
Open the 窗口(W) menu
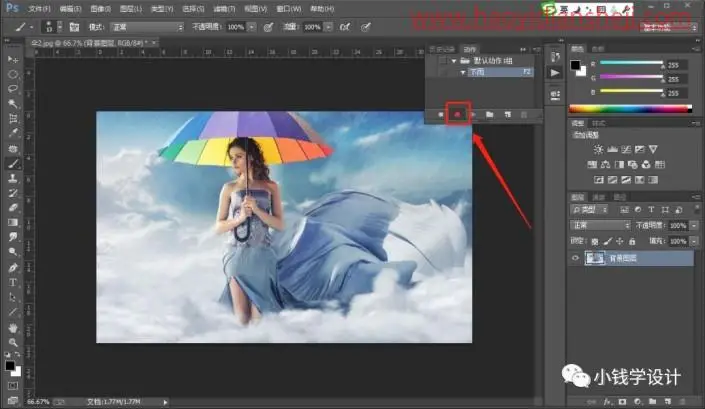(x=289, y=9)
